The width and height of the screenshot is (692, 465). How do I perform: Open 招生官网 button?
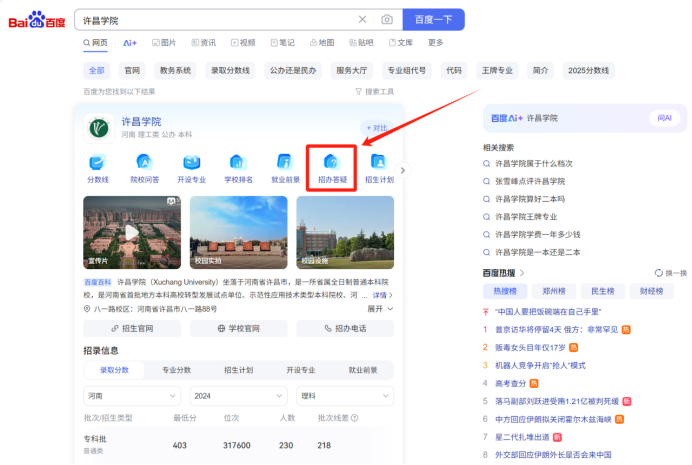click(x=132, y=329)
